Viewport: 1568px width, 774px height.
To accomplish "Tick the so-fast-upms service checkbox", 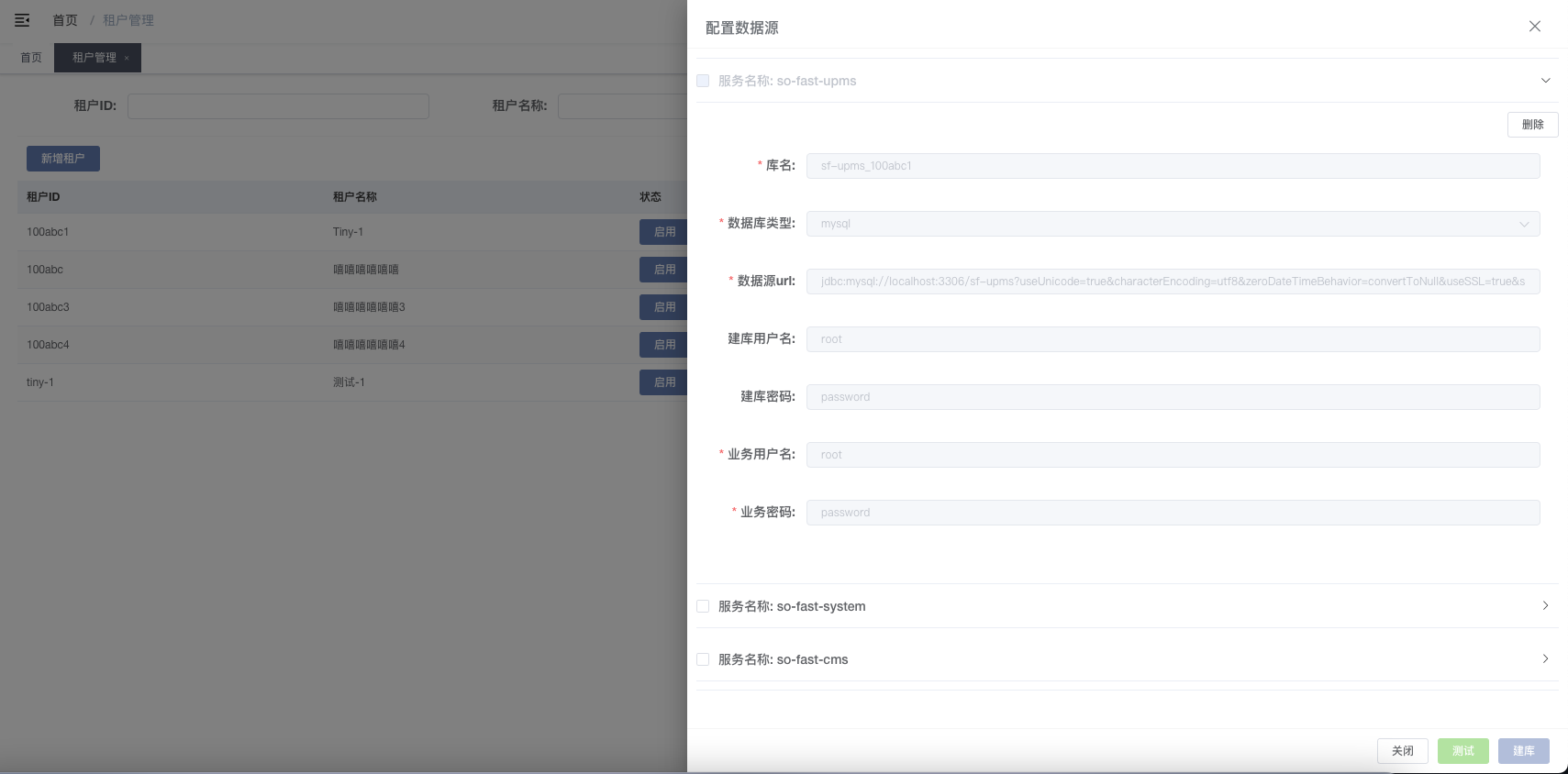I will [x=703, y=81].
